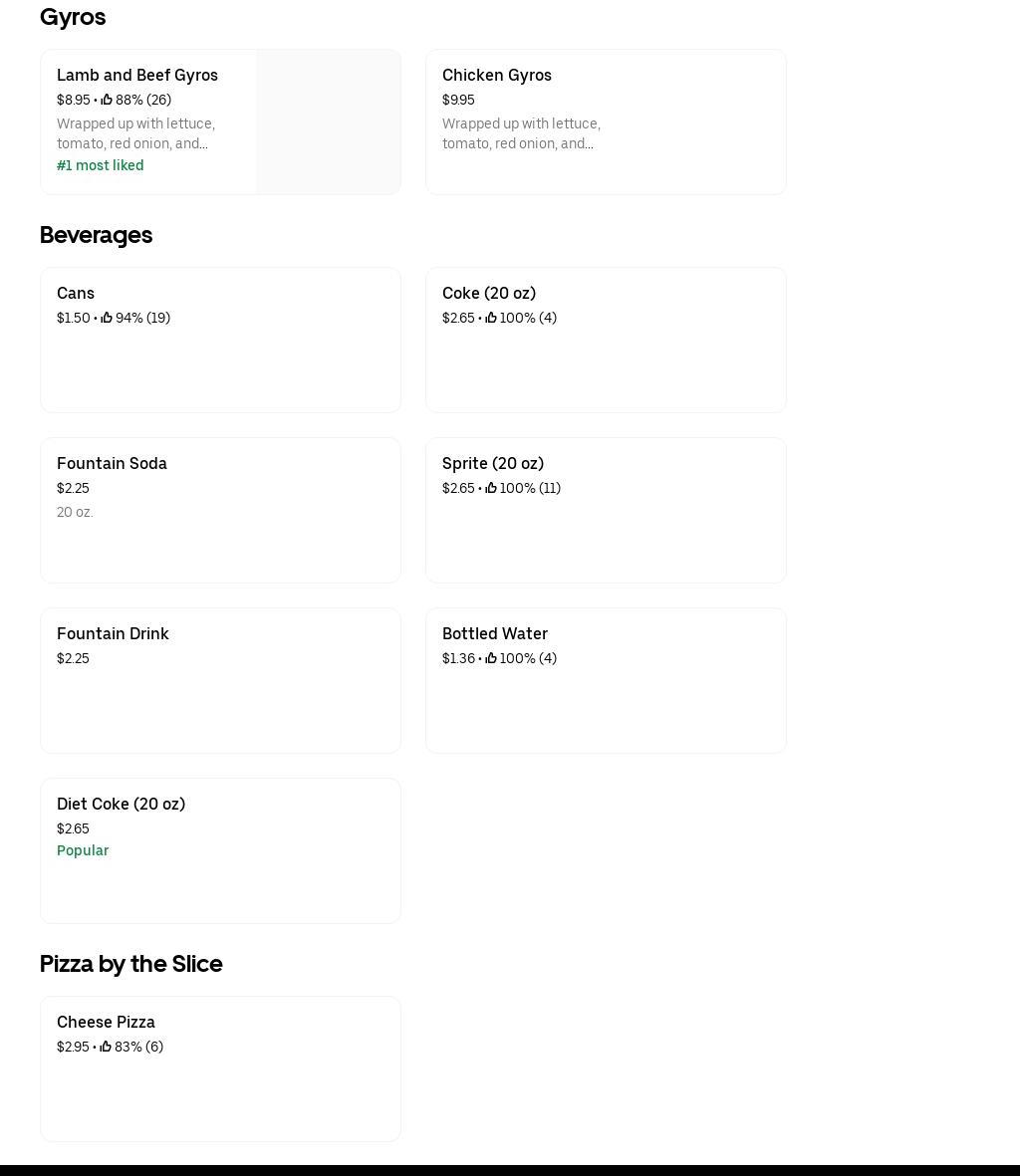Select the Coke (20 oz) title

pyautogui.click(x=489, y=294)
